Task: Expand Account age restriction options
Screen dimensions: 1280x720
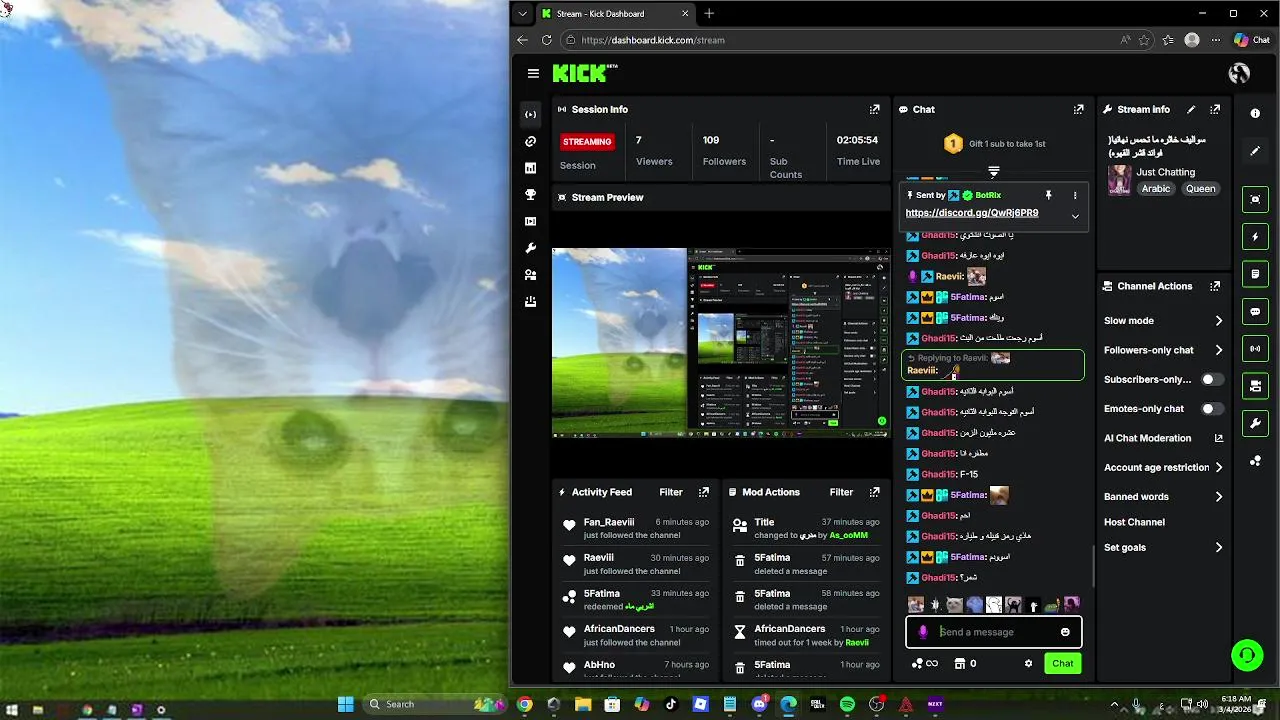Action: tap(1218, 467)
